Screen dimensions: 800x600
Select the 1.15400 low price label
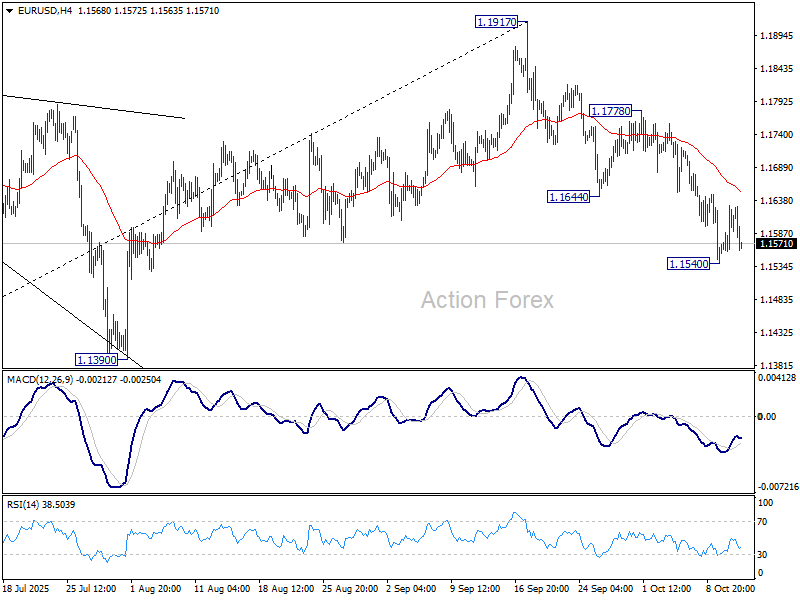pos(688,263)
